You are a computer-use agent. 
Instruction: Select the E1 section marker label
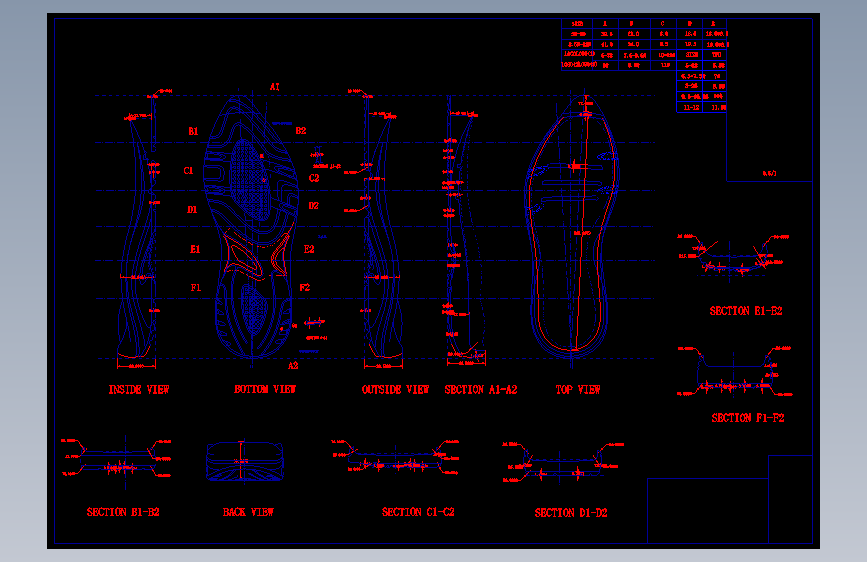(x=195, y=249)
